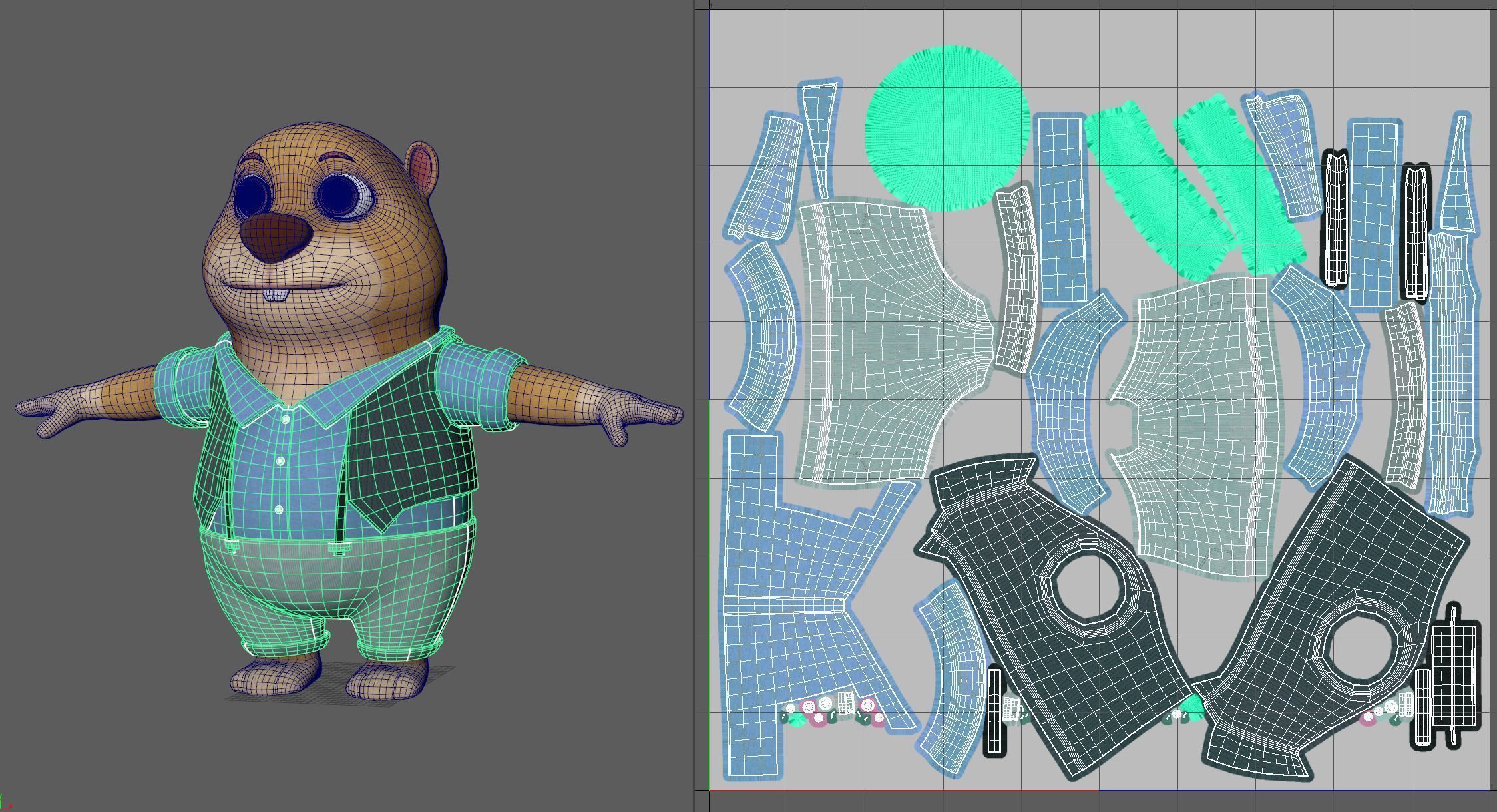Pick the beaver's eye nearest the ear
Viewport: 1497px width, 812px height.
tap(346, 195)
